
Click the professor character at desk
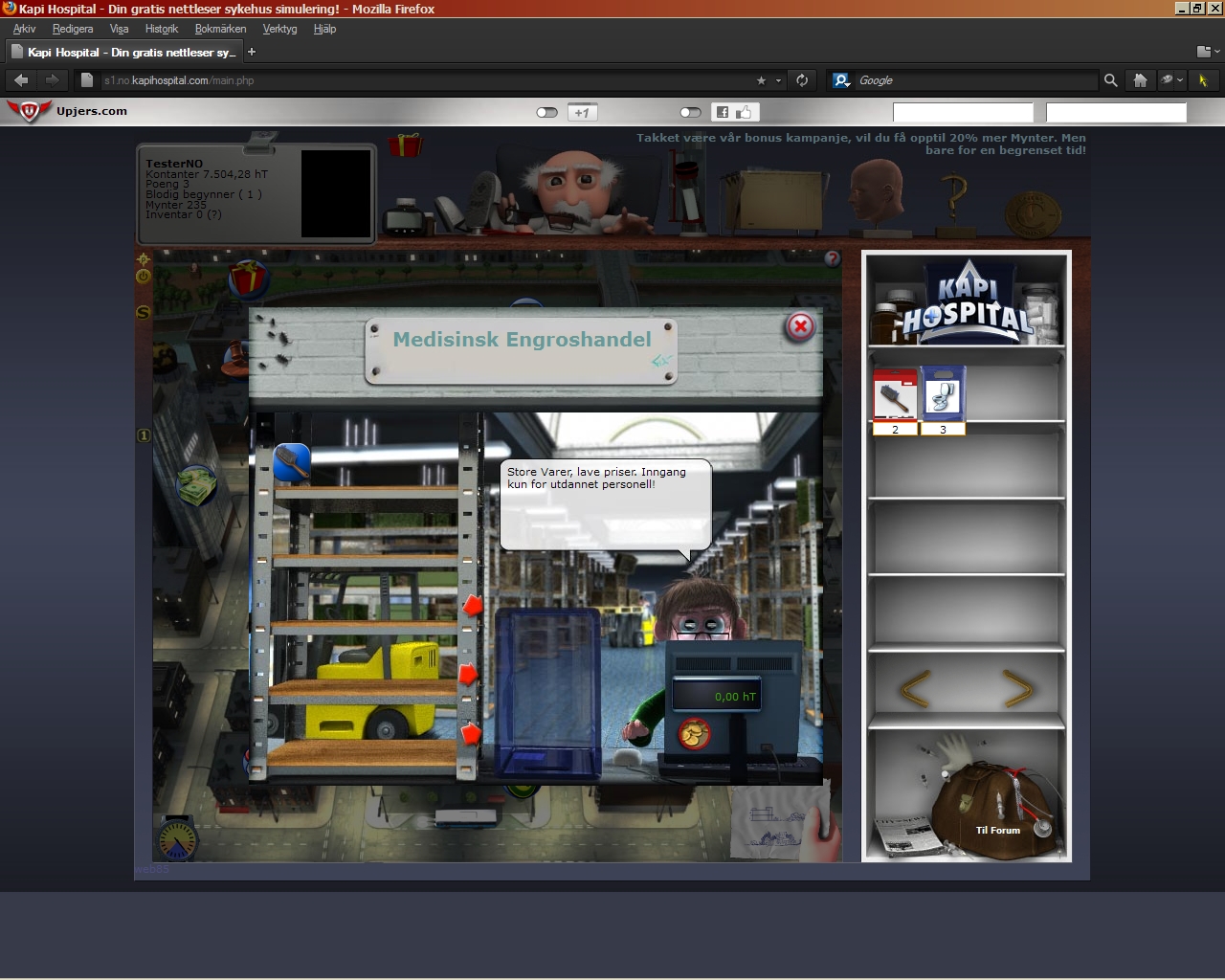[x=576, y=191]
